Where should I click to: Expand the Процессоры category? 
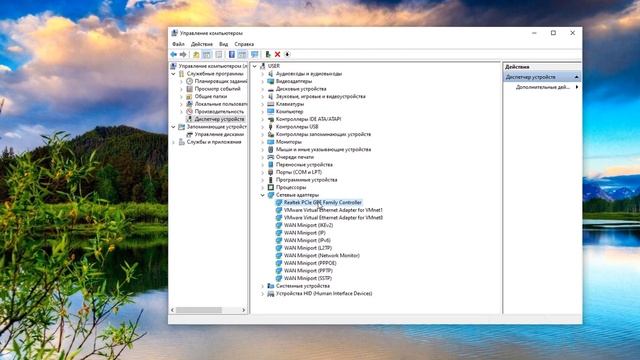coord(263,187)
